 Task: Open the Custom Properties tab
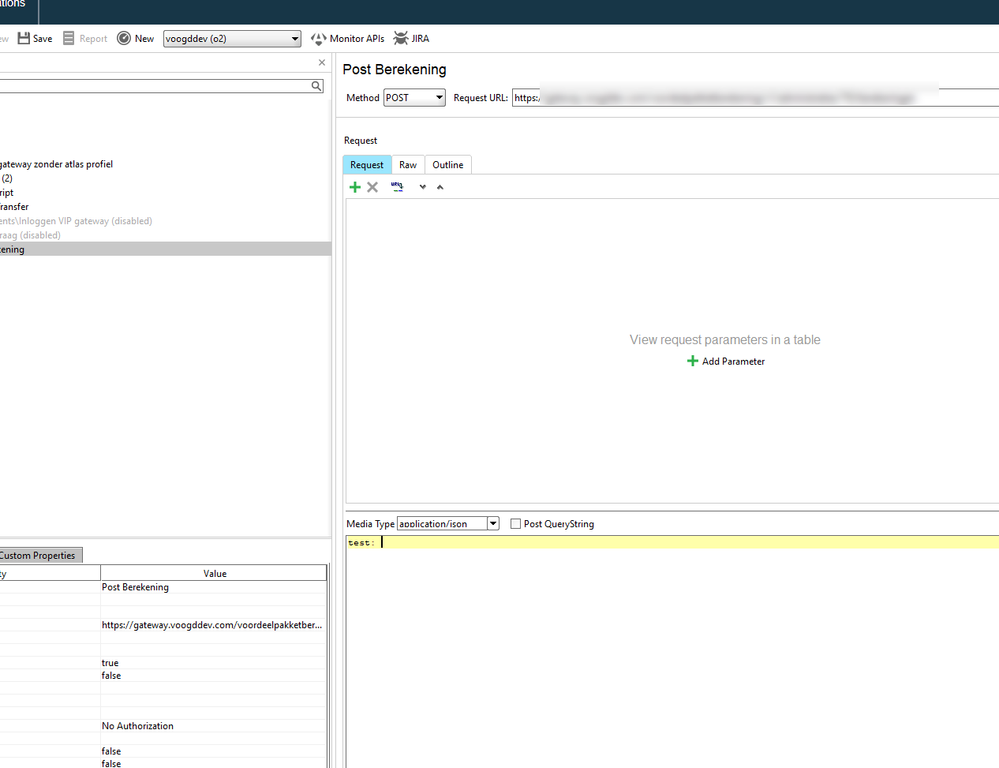[x=38, y=555]
